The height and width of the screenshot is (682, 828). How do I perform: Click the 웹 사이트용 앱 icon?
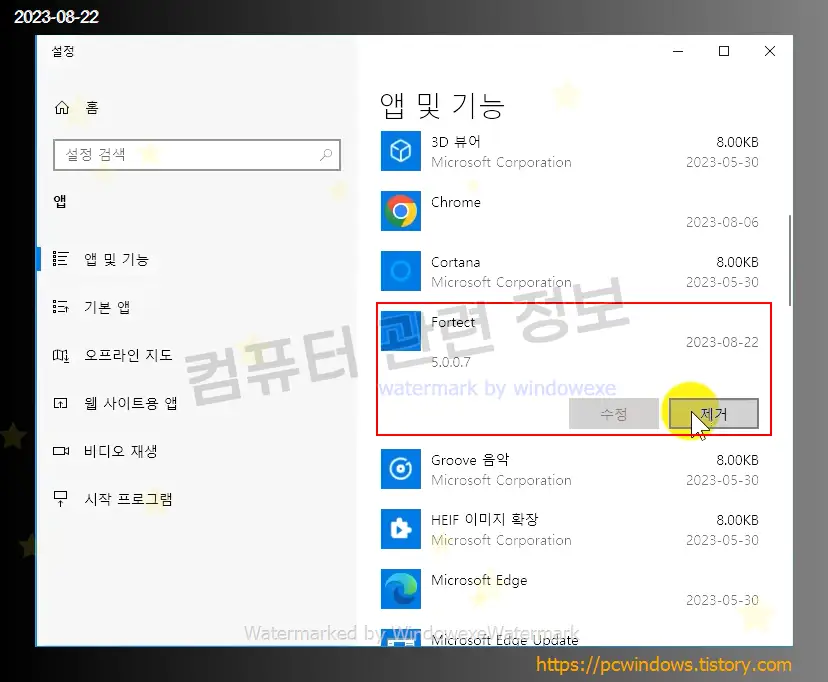tap(60, 403)
